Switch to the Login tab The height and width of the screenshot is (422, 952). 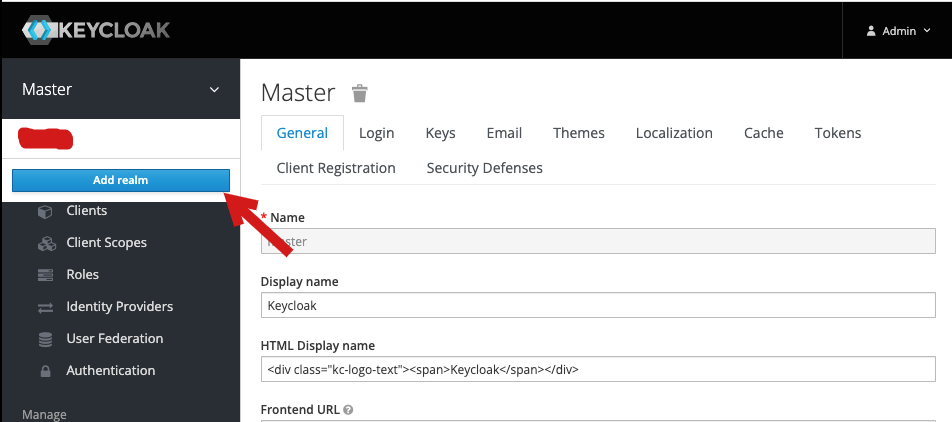[x=376, y=133]
